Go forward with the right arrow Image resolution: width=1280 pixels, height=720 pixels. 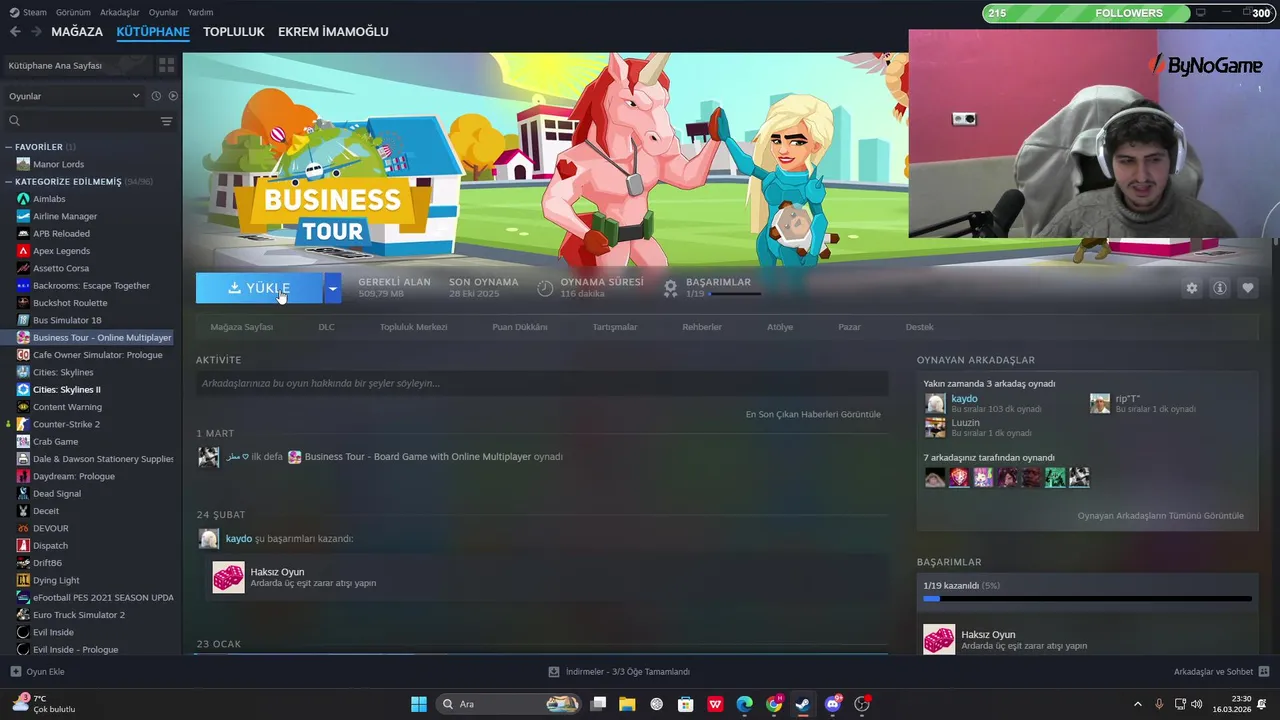click(x=36, y=32)
